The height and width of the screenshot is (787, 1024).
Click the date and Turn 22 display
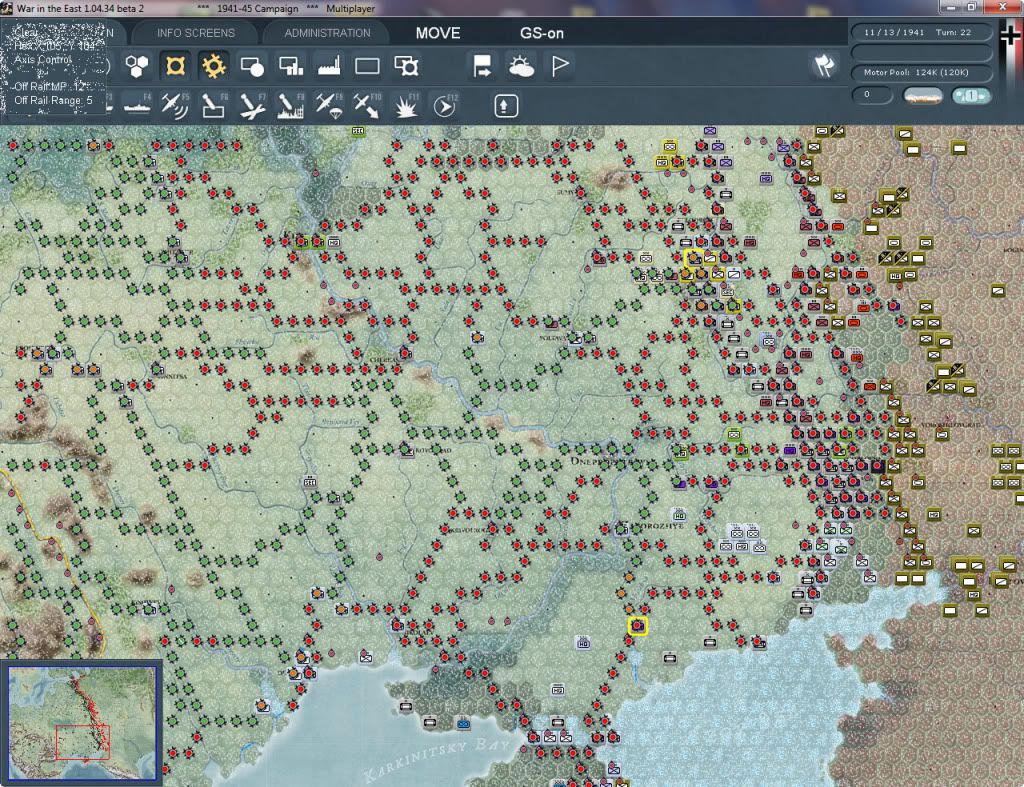[921, 32]
